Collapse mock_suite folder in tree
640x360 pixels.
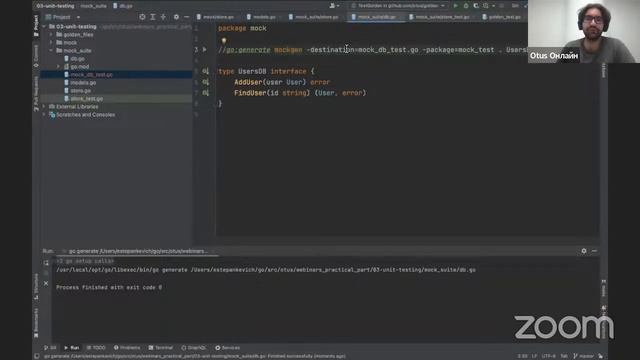pos(51,51)
